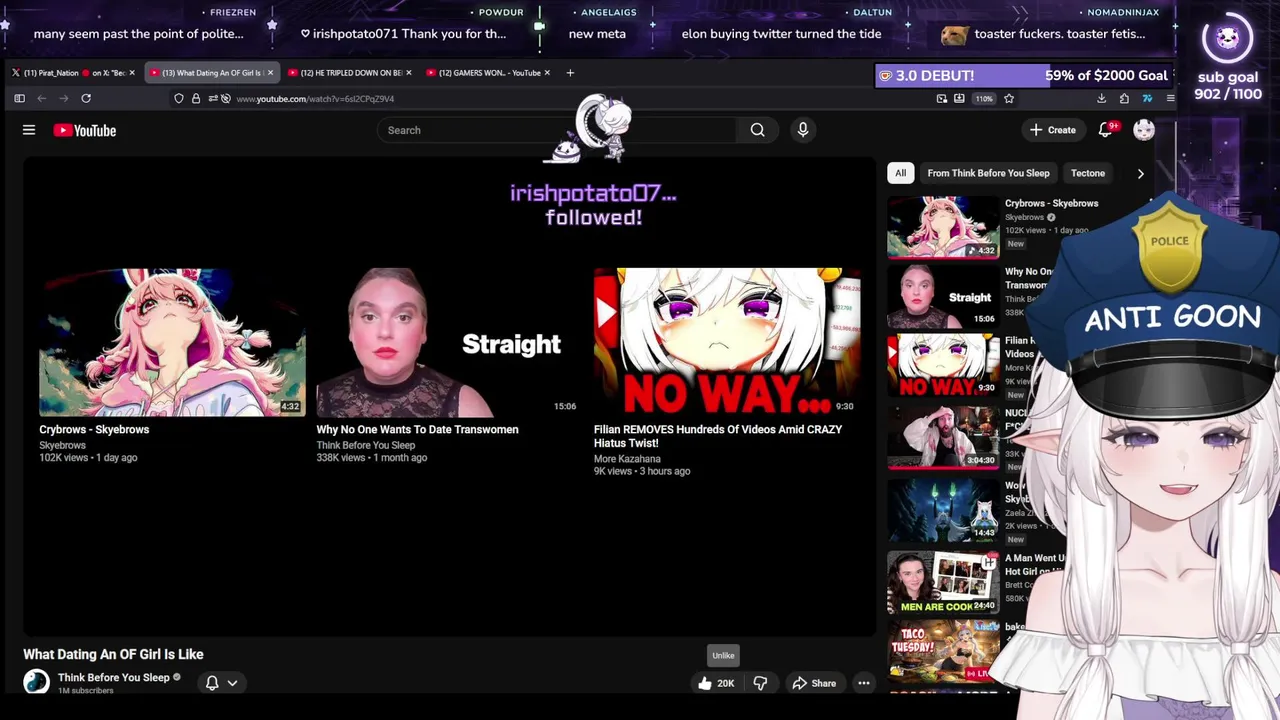Reload the page in the browser toolbar

pyautogui.click(x=86, y=98)
